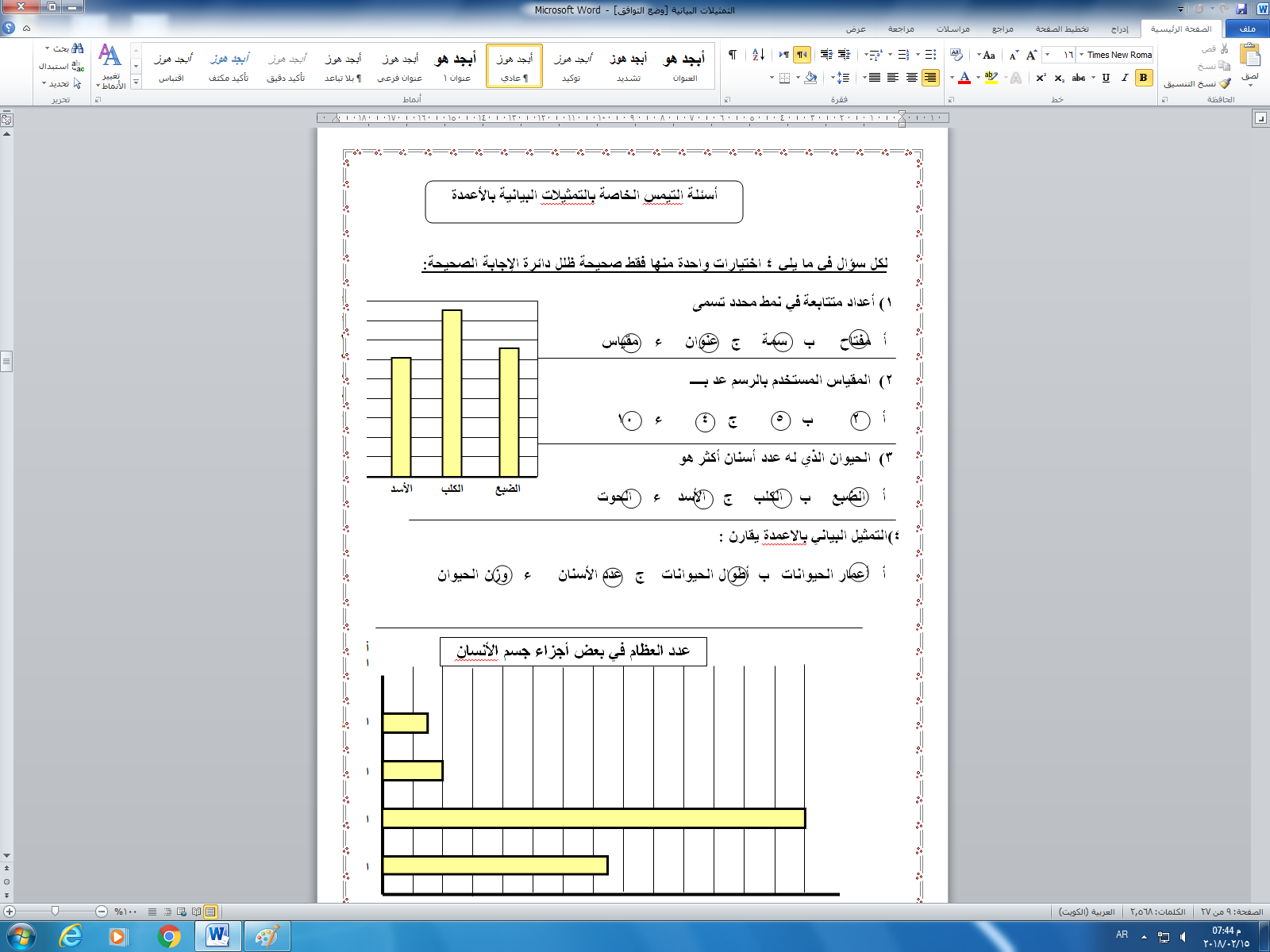Switch to the View tab
Screen dimensions: 1270x952
coord(856,29)
